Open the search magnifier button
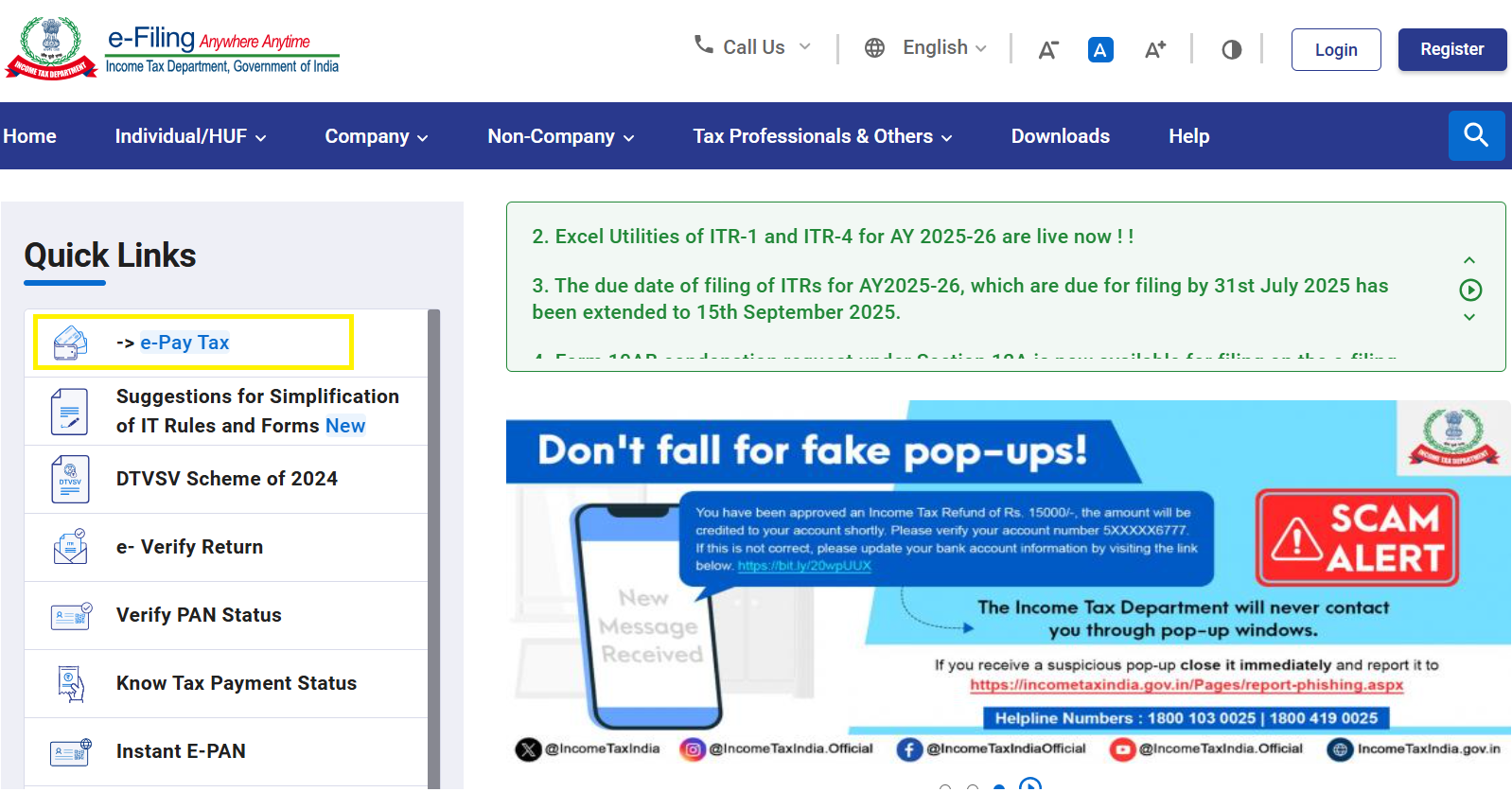 1476,135
